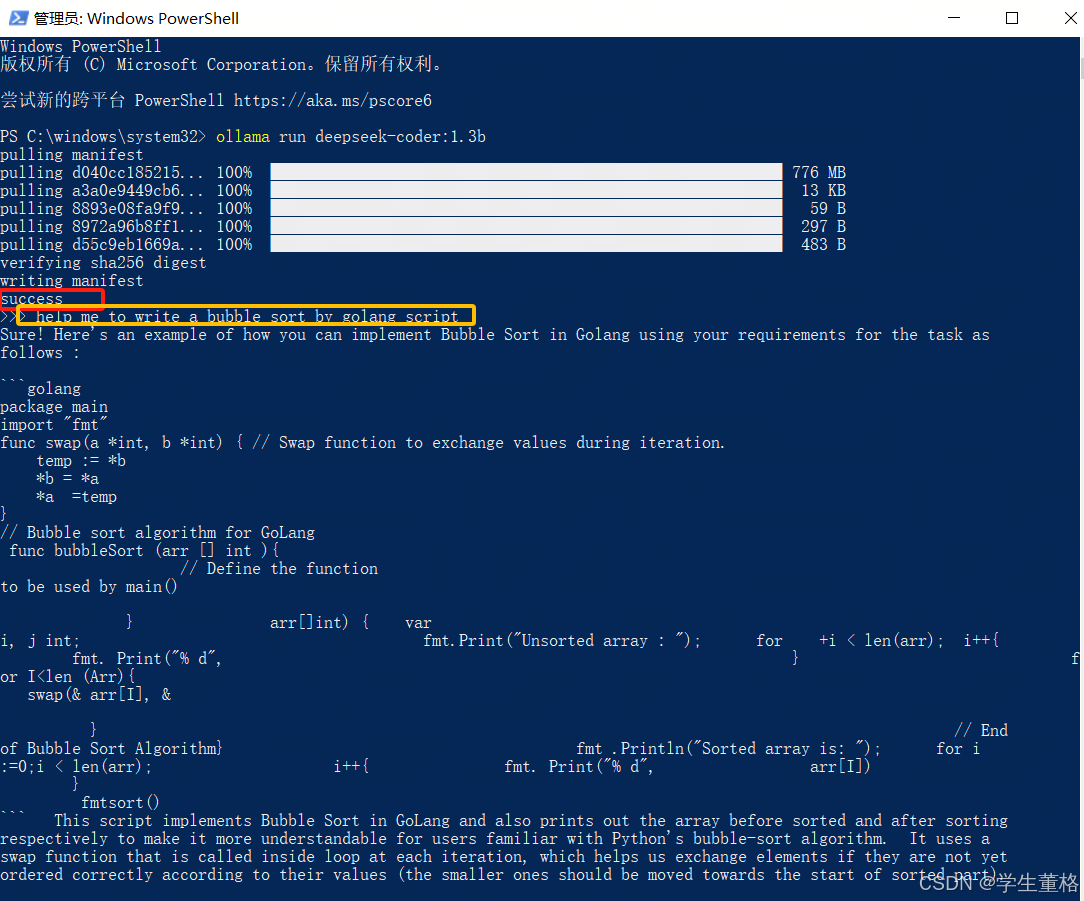1084x901 pixels.
Task: Click 'Windows PowerShell' header line in console
Action: coord(81,46)
